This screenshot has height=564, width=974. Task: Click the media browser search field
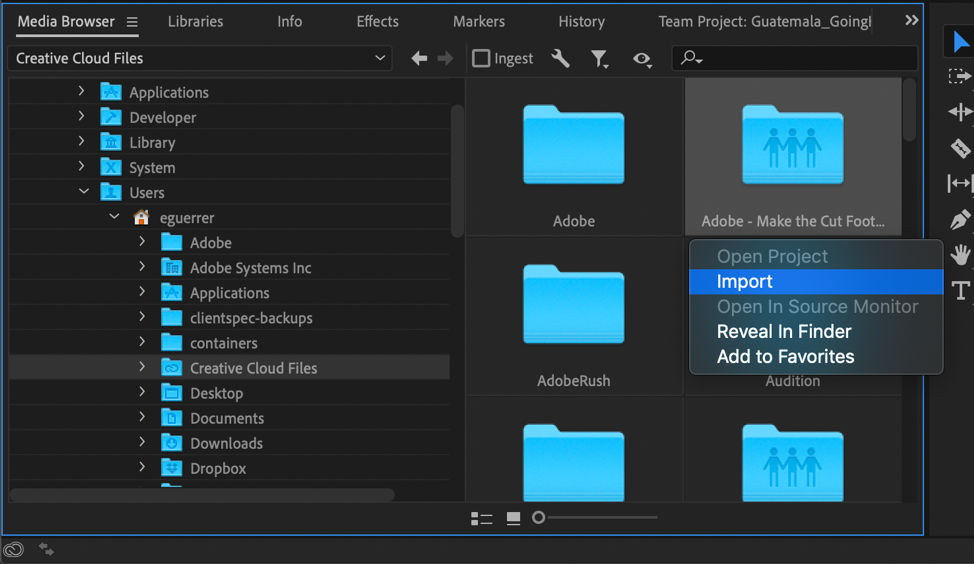[794, 58]
